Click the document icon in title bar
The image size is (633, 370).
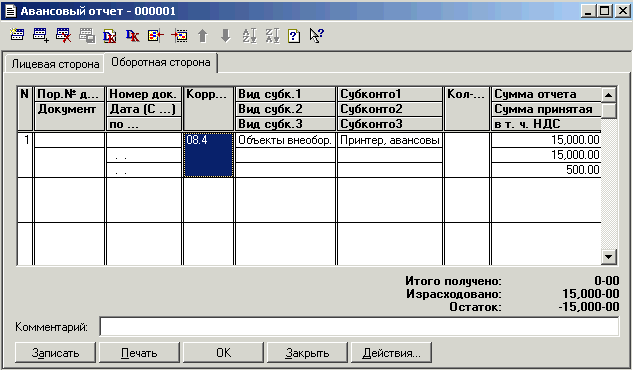pyautogui.click(x=10, y=11)
